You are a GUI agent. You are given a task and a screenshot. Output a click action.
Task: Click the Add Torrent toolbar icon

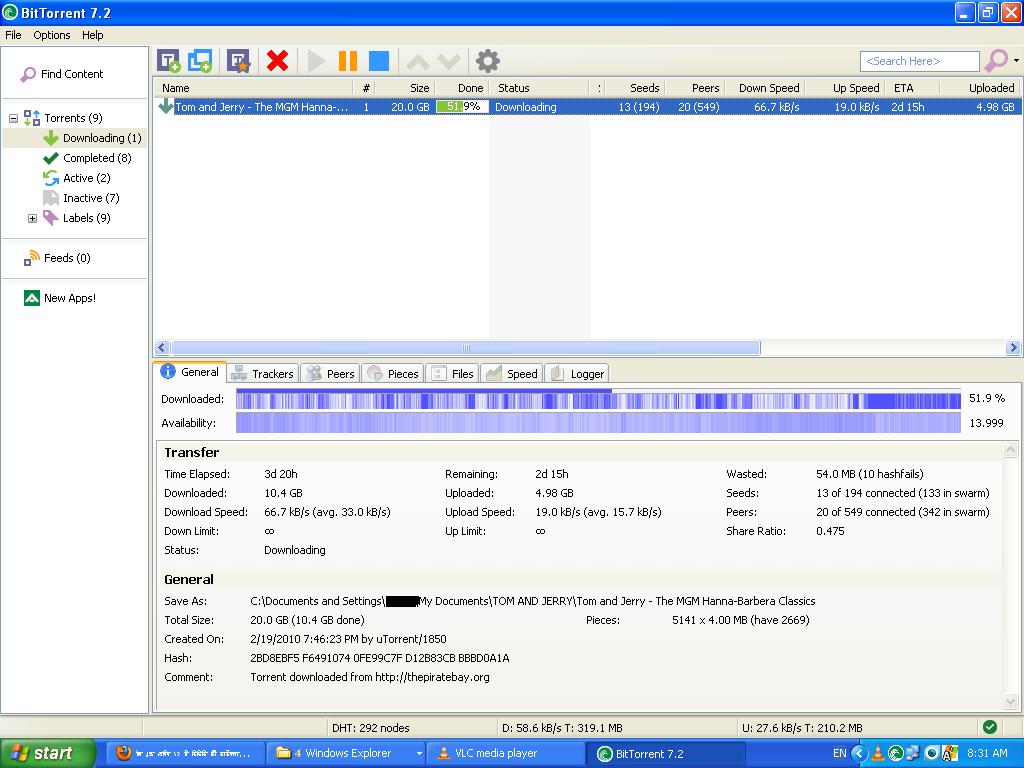pyautogui.click(x=169, y=61)
